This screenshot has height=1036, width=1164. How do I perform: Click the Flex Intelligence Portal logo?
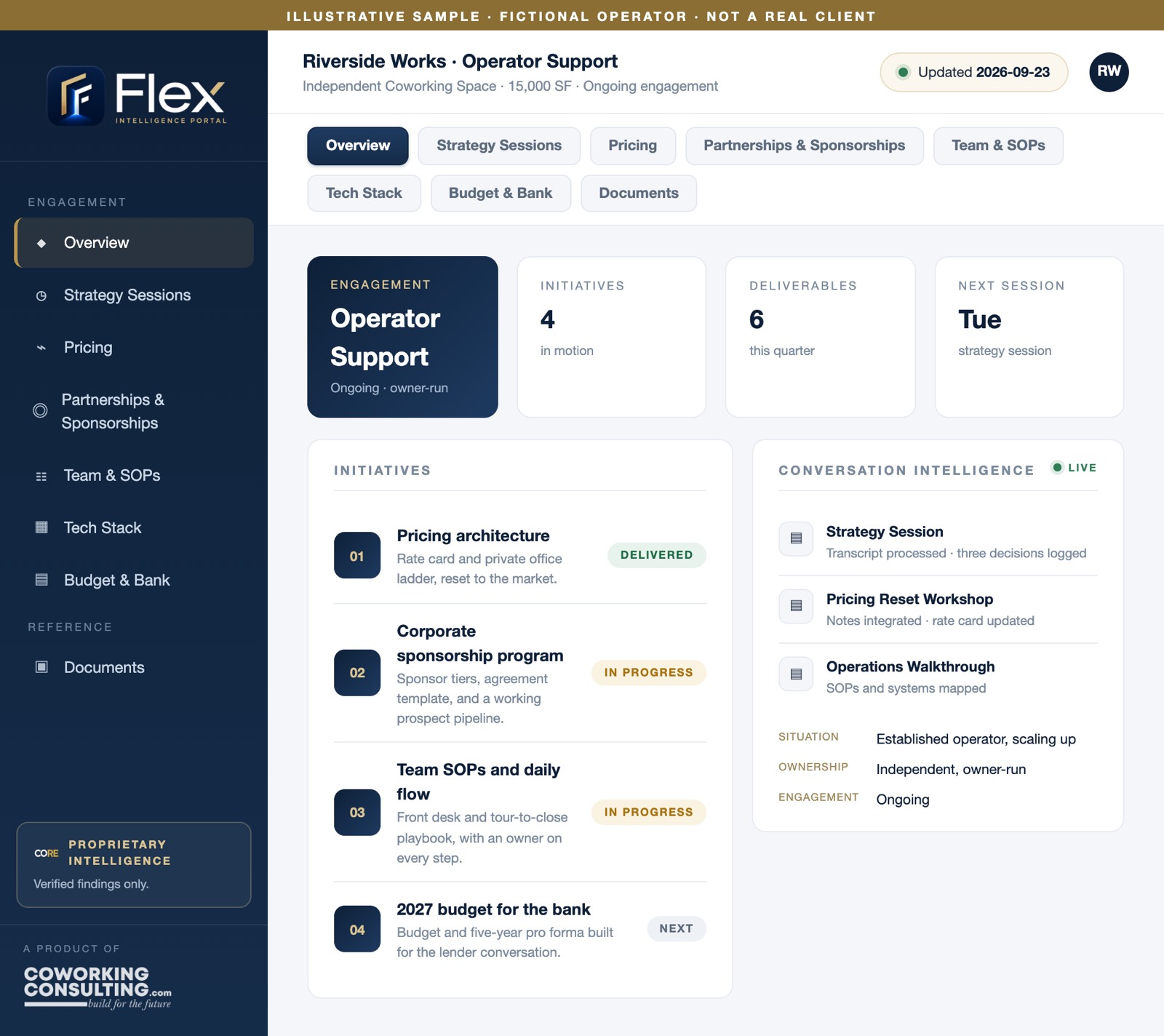coord(137,95)
